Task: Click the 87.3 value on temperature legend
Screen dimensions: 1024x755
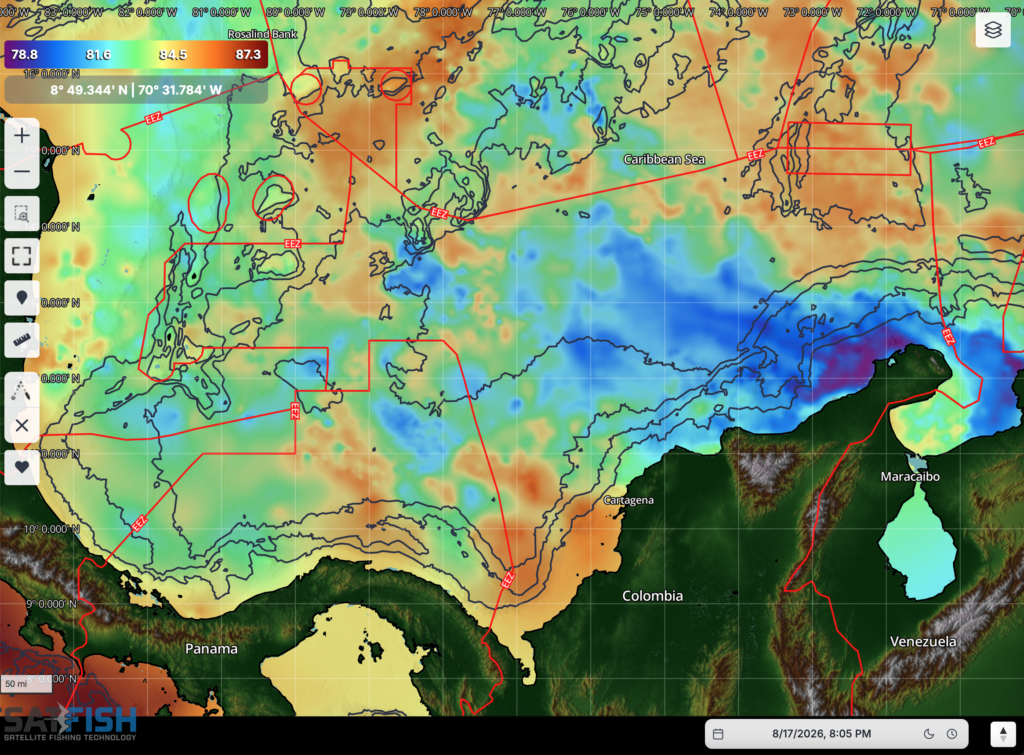Action: click(248, 55)
